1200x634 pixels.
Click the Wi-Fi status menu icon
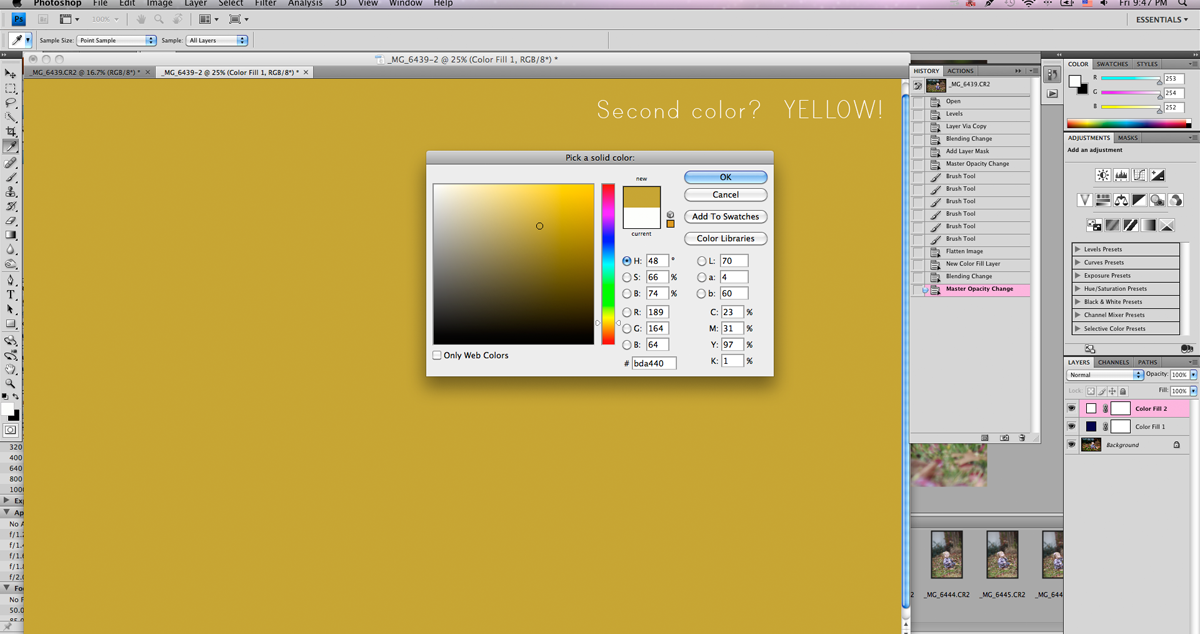pos(1028,4)
